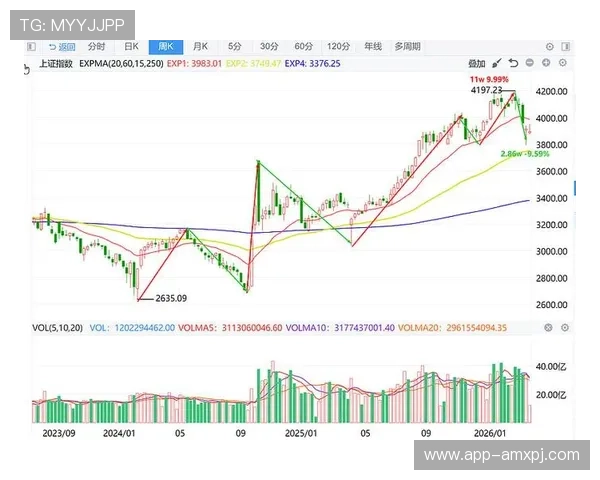Click the 2.86w -9.59% annotation
This screenshot has height=480, width=600.
(525, 154)
